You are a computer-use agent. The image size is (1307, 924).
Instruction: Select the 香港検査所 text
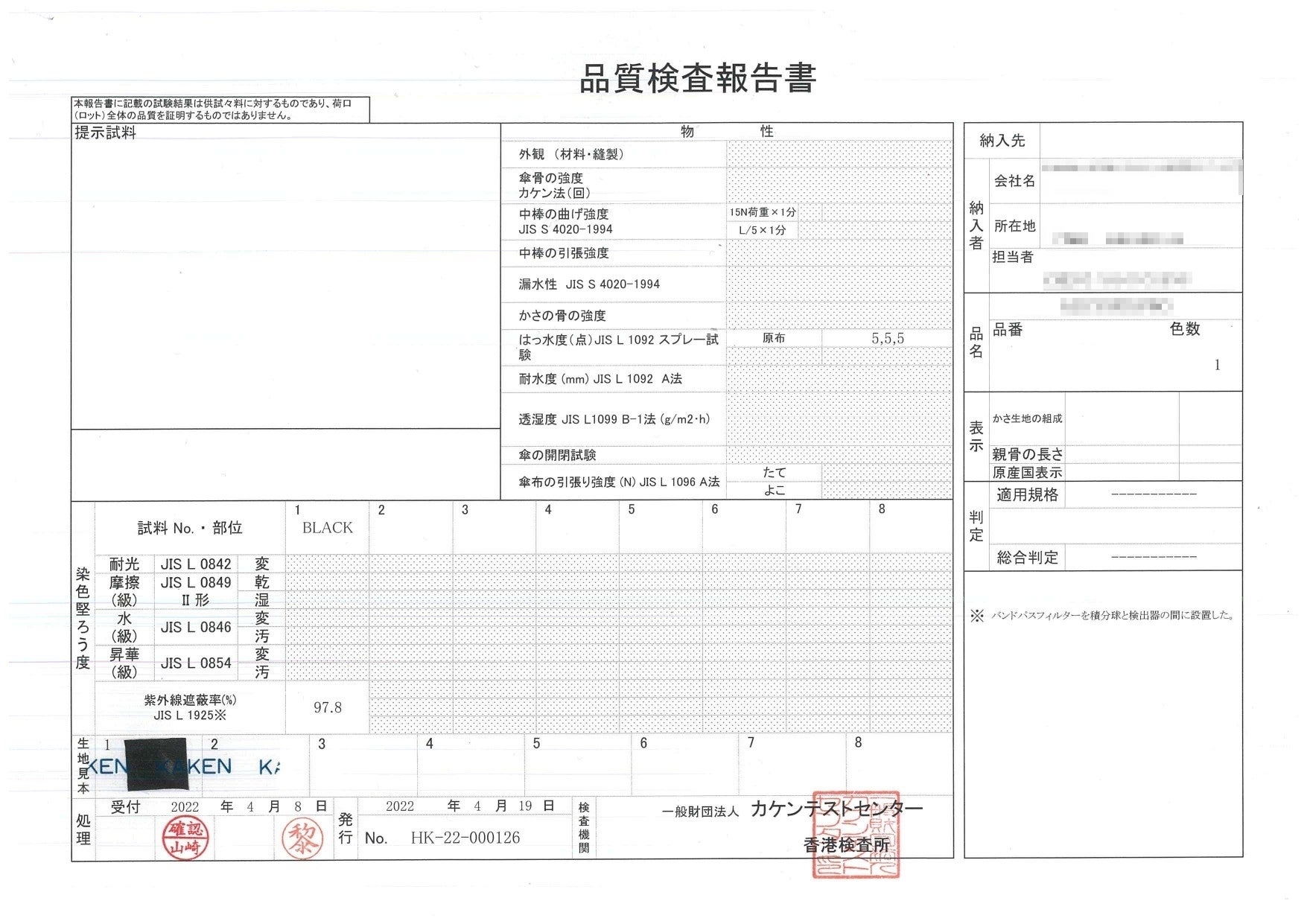846,845
